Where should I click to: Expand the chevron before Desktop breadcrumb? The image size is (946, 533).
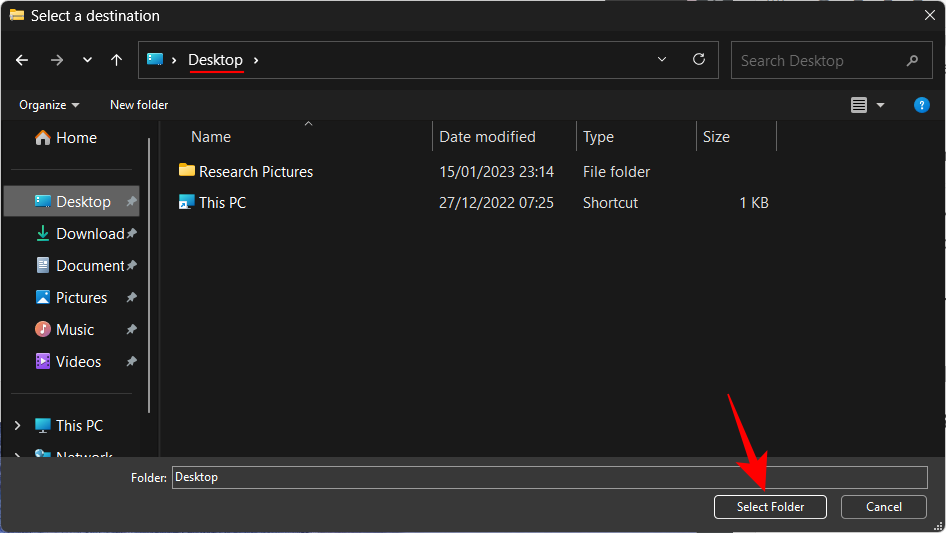[x=174, y=60]
